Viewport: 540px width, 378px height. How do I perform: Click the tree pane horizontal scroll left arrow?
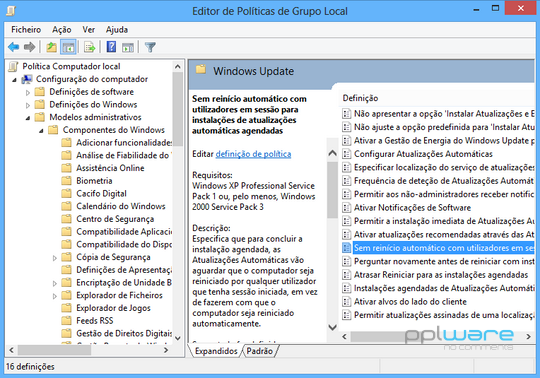[11, 350]
